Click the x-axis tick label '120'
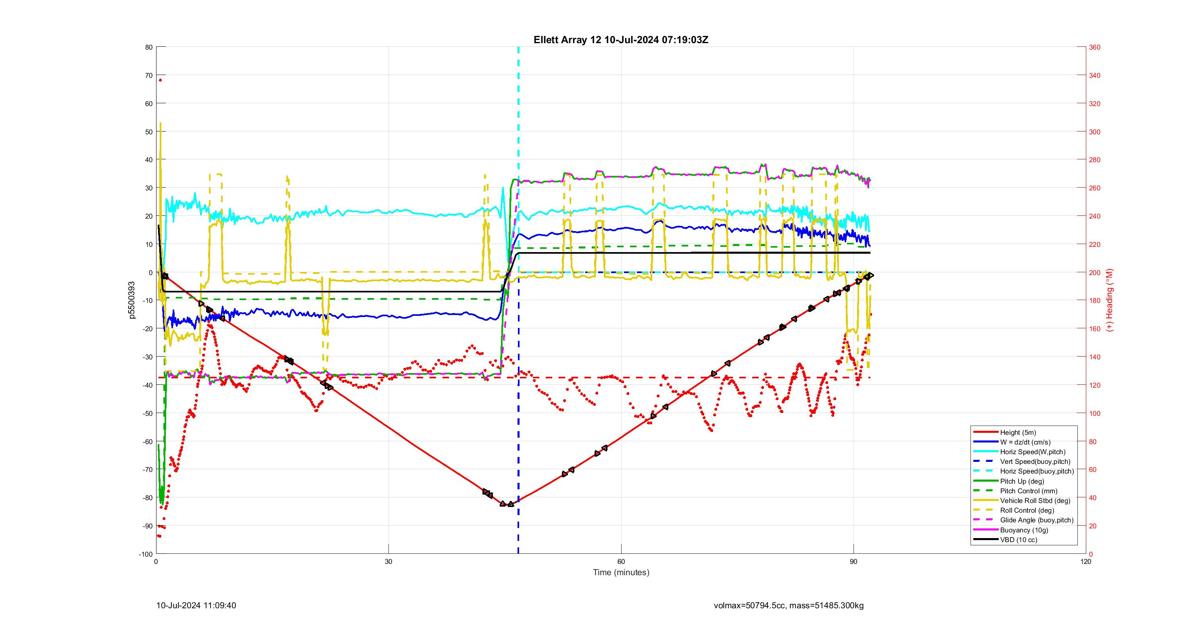The image size is (1200, 622). pyautogui.click(x=1086, y=562)
